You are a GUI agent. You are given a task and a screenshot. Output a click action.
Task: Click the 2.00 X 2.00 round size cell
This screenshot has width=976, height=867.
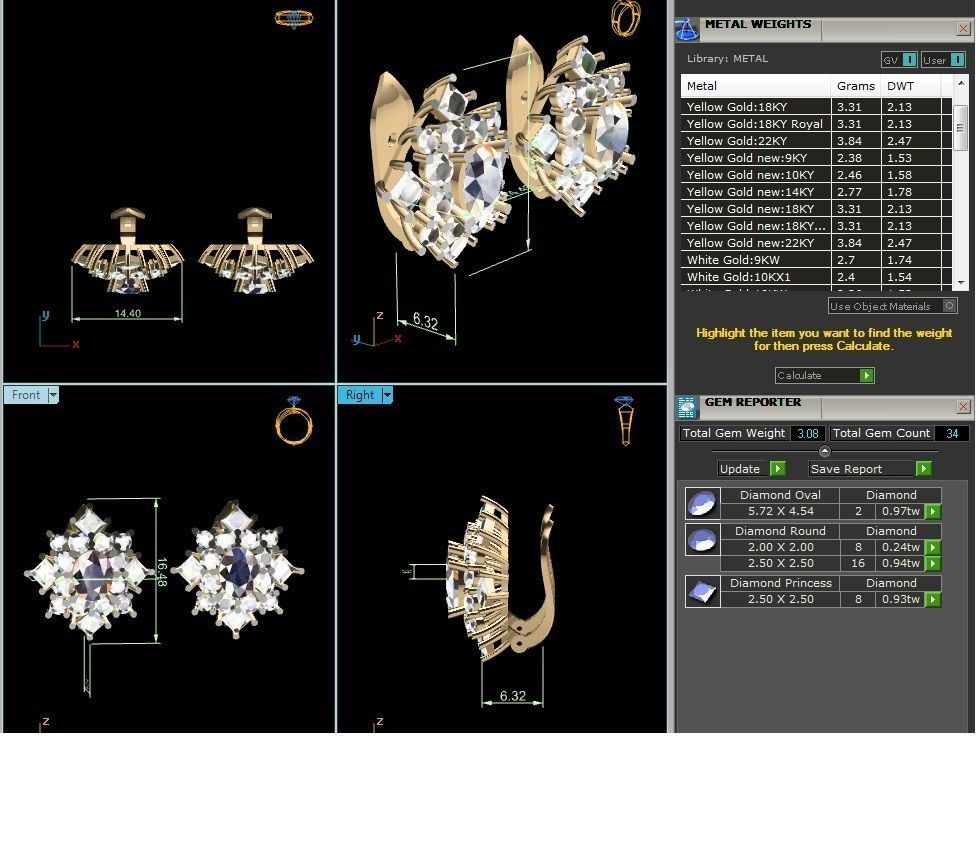pos(781,547)
